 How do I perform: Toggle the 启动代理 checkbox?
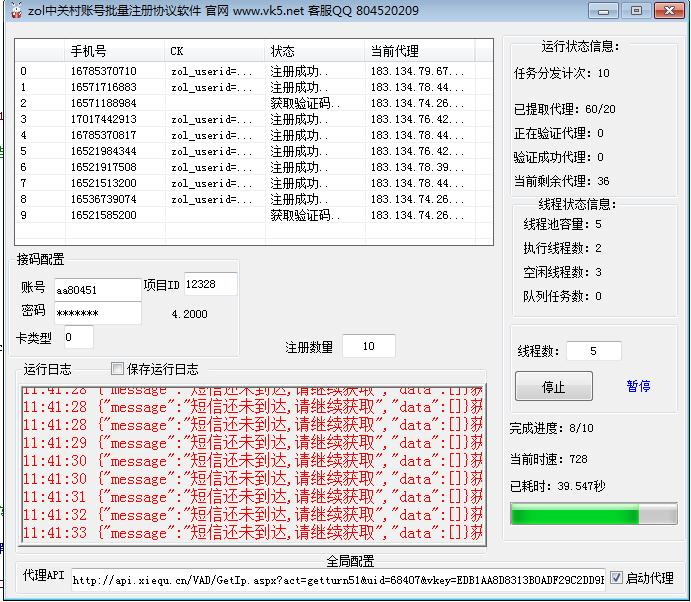(617, 577)
